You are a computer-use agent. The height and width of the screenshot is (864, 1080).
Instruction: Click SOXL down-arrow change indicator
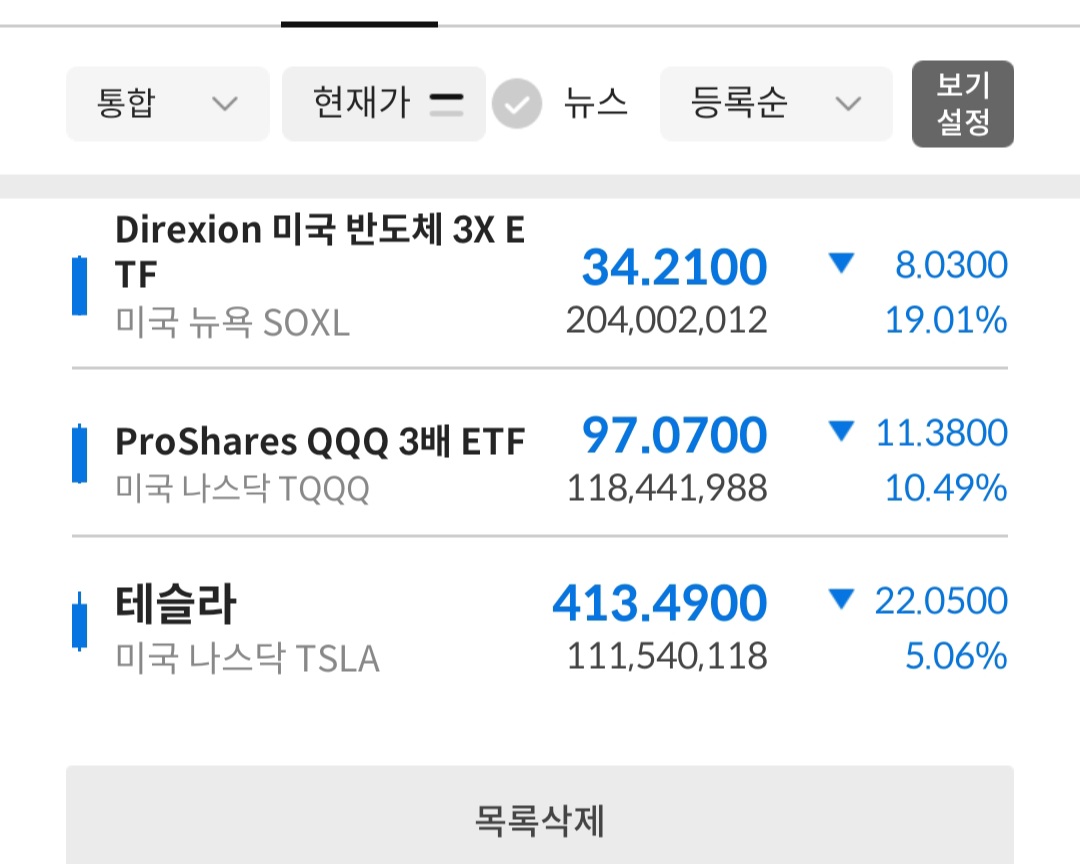click(841, 264)
